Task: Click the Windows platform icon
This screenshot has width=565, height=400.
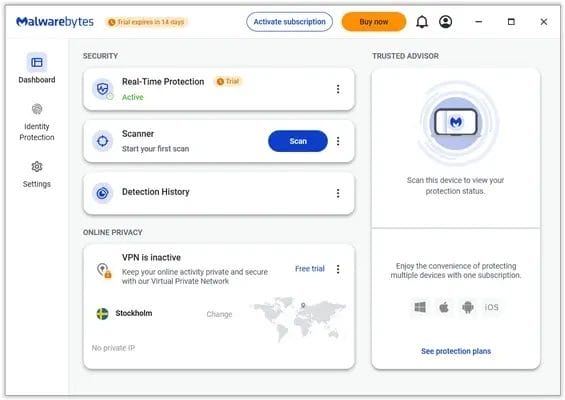Action: [x=420, y=307]
